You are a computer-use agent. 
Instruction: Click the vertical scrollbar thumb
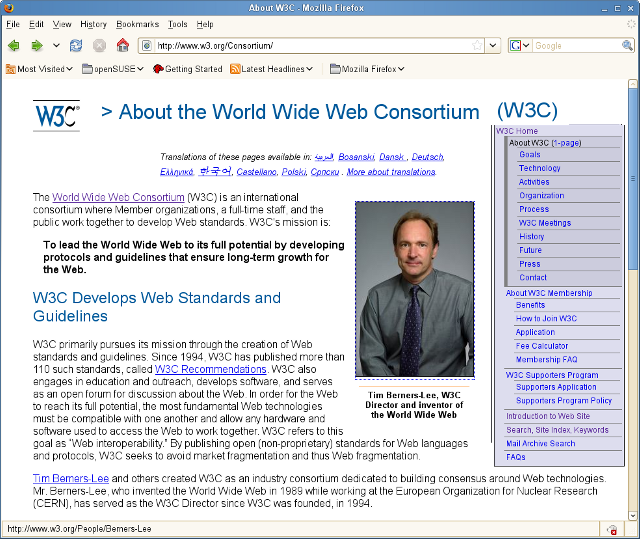point(632,179)
